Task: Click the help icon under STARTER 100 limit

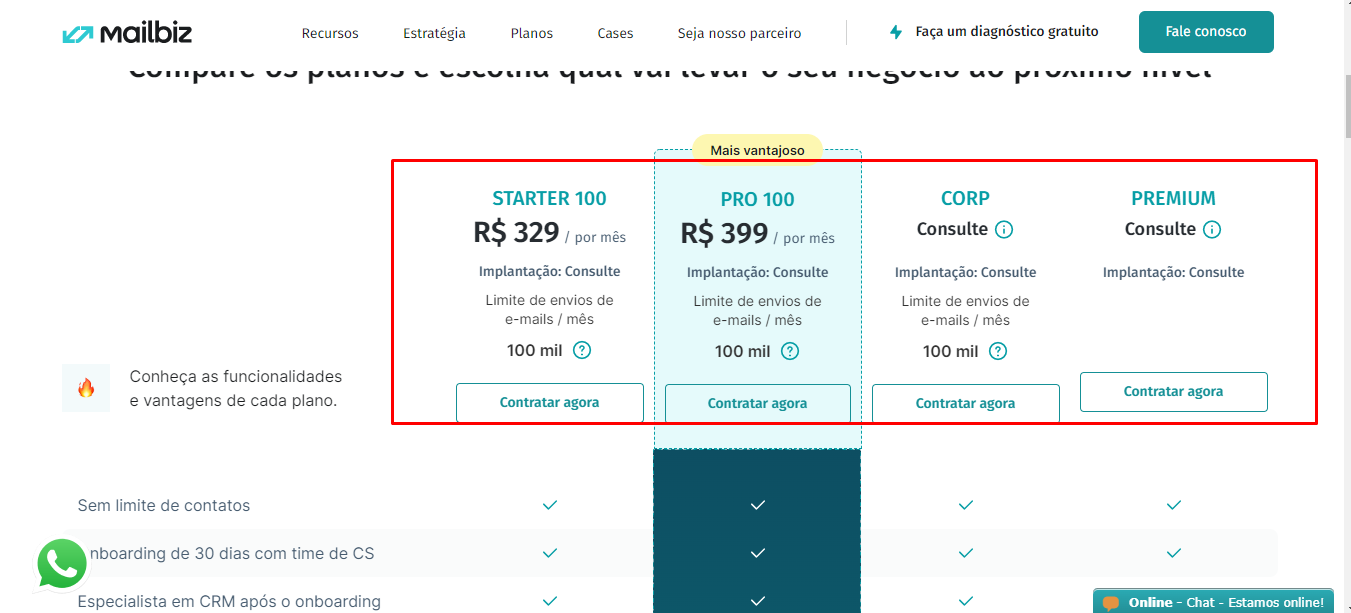Action: click(582, 350)
